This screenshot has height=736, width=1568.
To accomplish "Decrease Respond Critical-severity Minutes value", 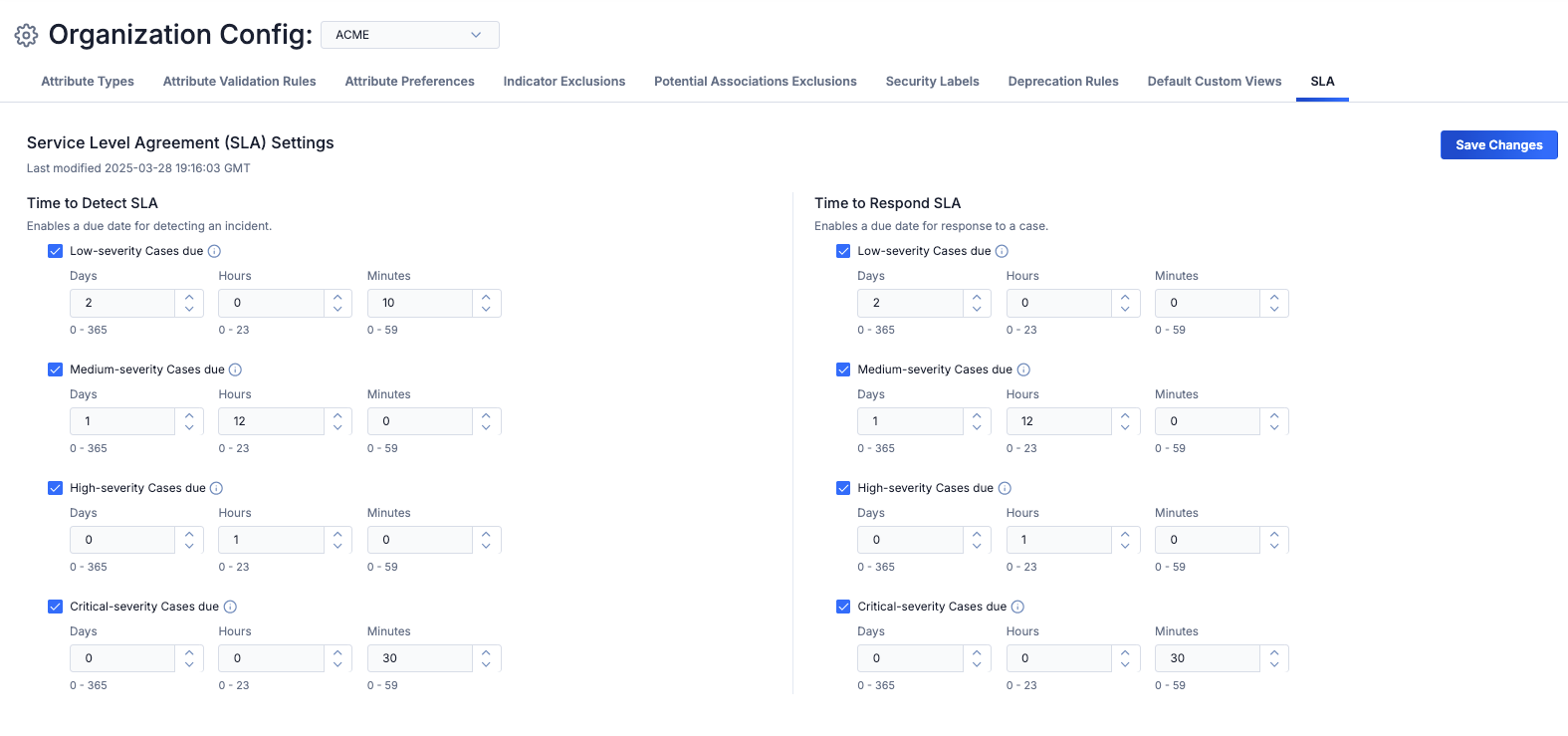I will coord(1274,665).
